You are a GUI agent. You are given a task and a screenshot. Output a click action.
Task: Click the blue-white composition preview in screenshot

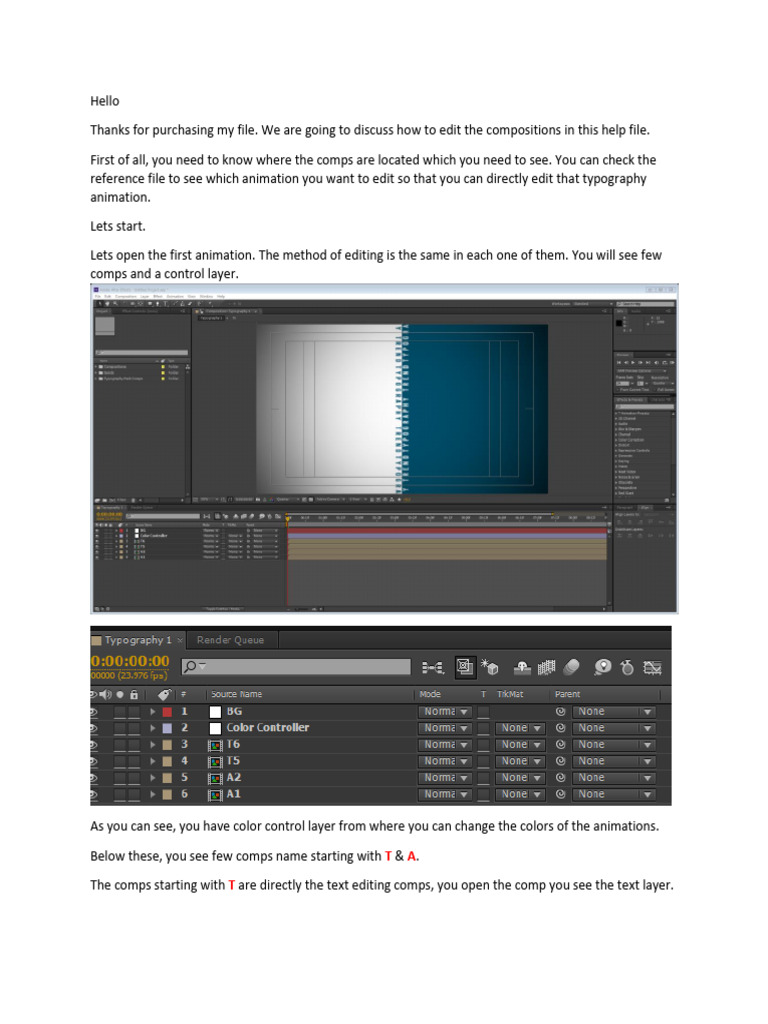coord(402,409)
